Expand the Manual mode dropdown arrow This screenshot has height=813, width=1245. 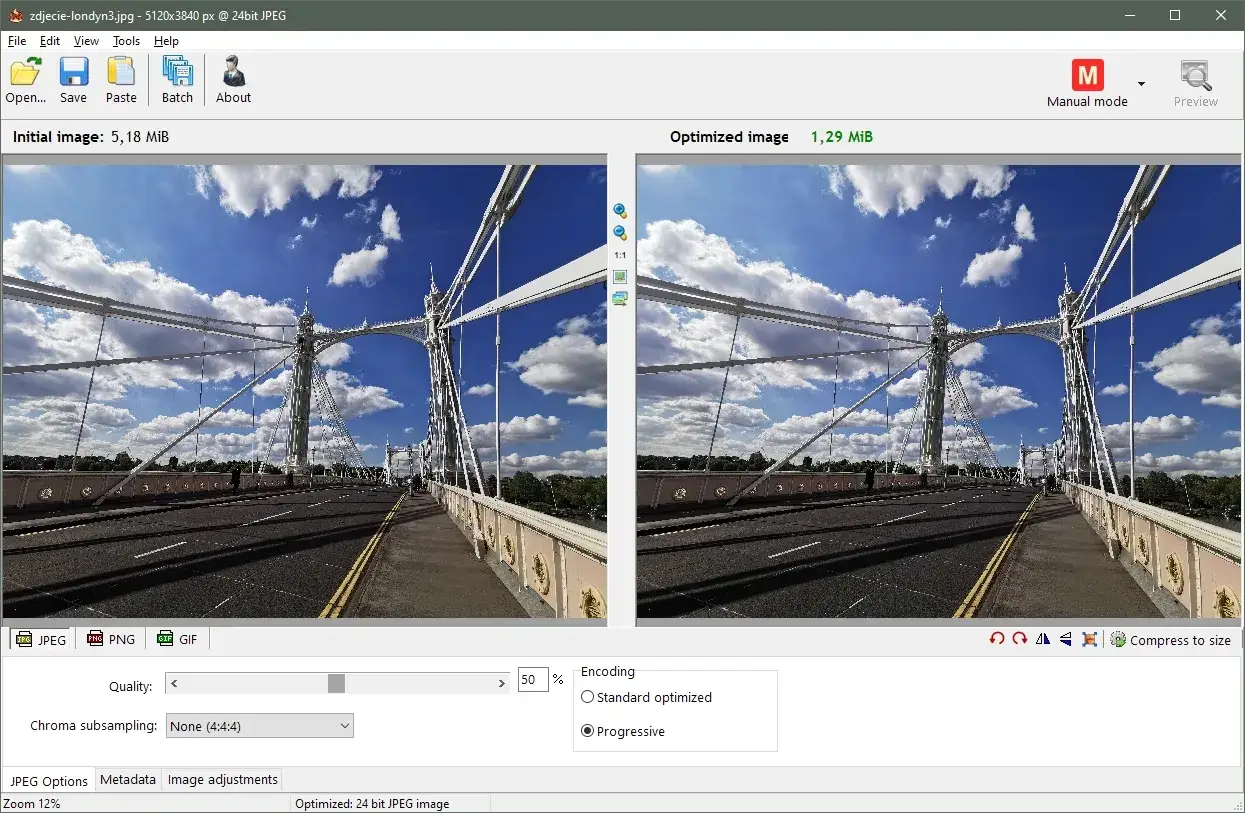[1141, 84]
